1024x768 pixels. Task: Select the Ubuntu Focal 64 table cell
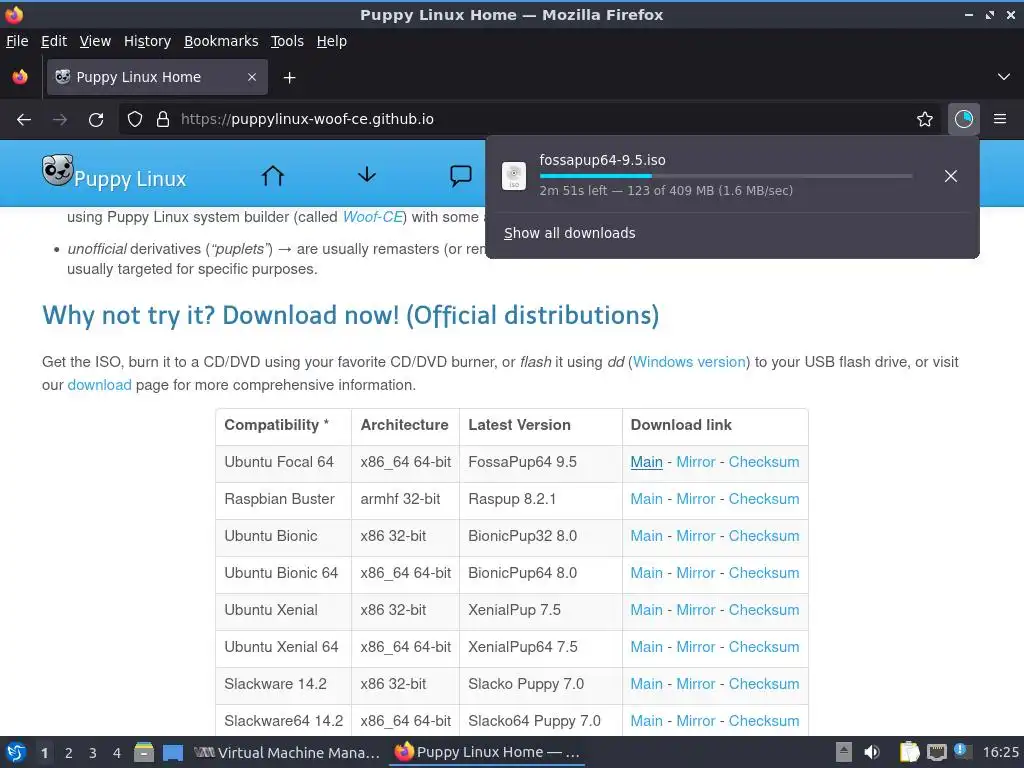point(283,462)
